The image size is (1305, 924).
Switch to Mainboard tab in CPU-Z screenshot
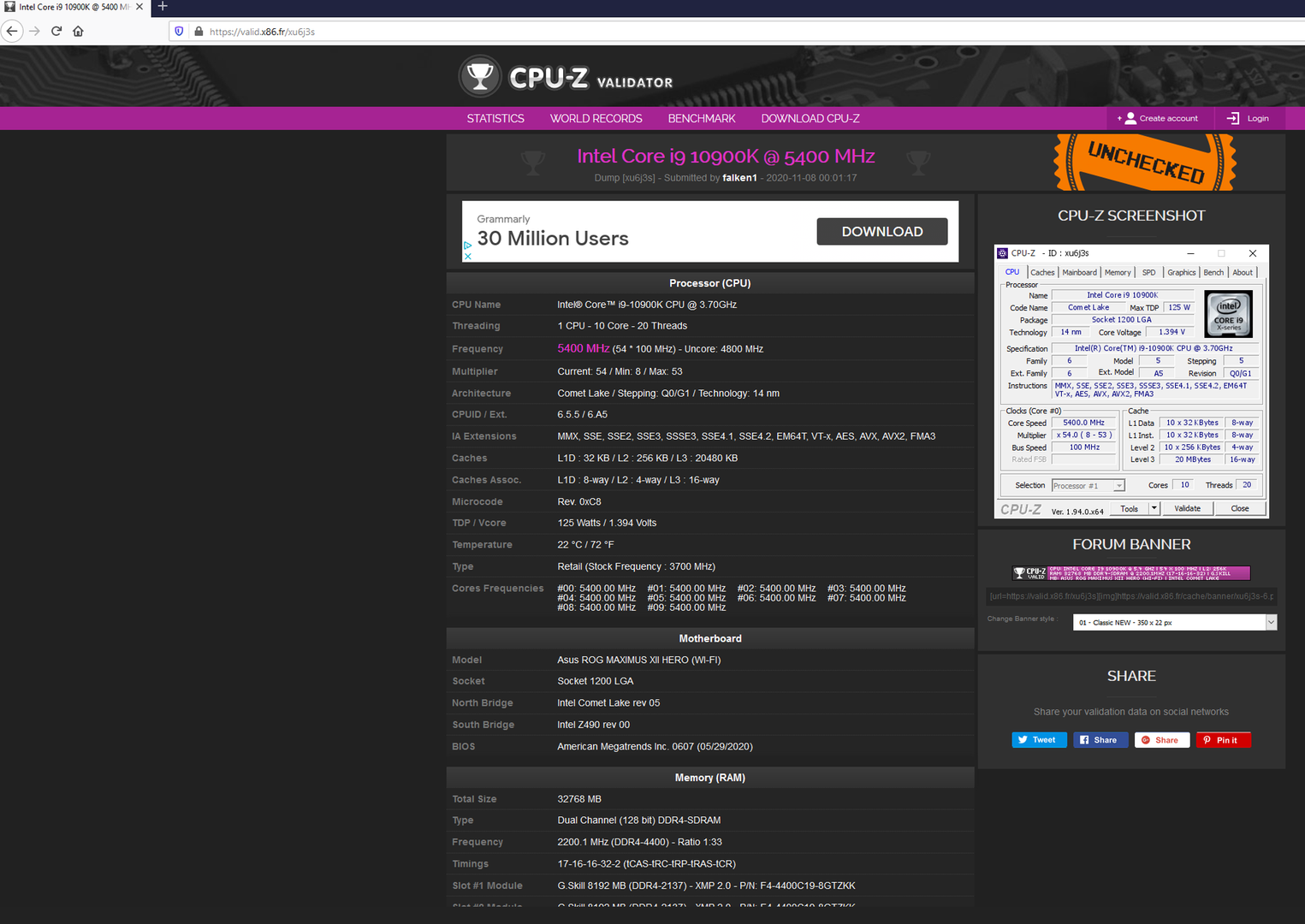(1079, 273)
